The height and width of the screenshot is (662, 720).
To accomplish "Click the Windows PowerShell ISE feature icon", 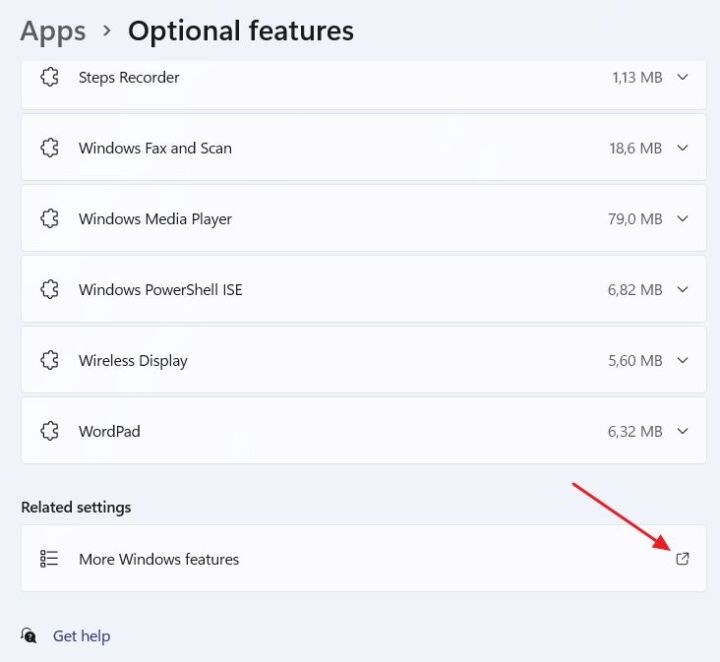I will (49, 290).
